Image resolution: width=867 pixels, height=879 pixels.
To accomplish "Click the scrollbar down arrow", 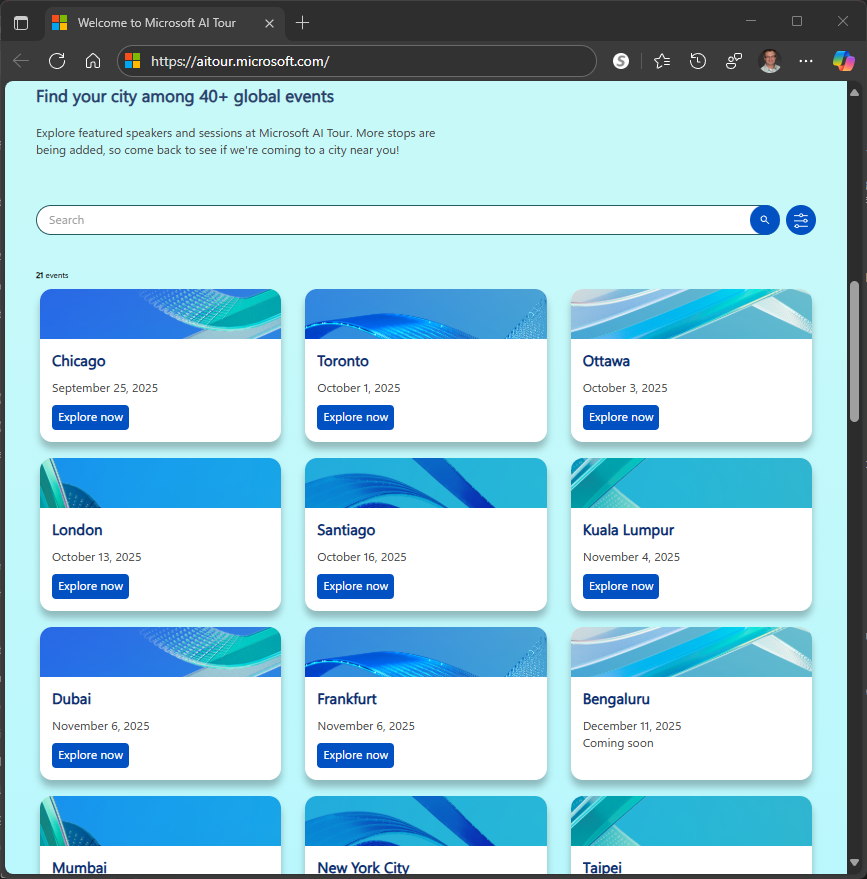I will coord(854,862).
